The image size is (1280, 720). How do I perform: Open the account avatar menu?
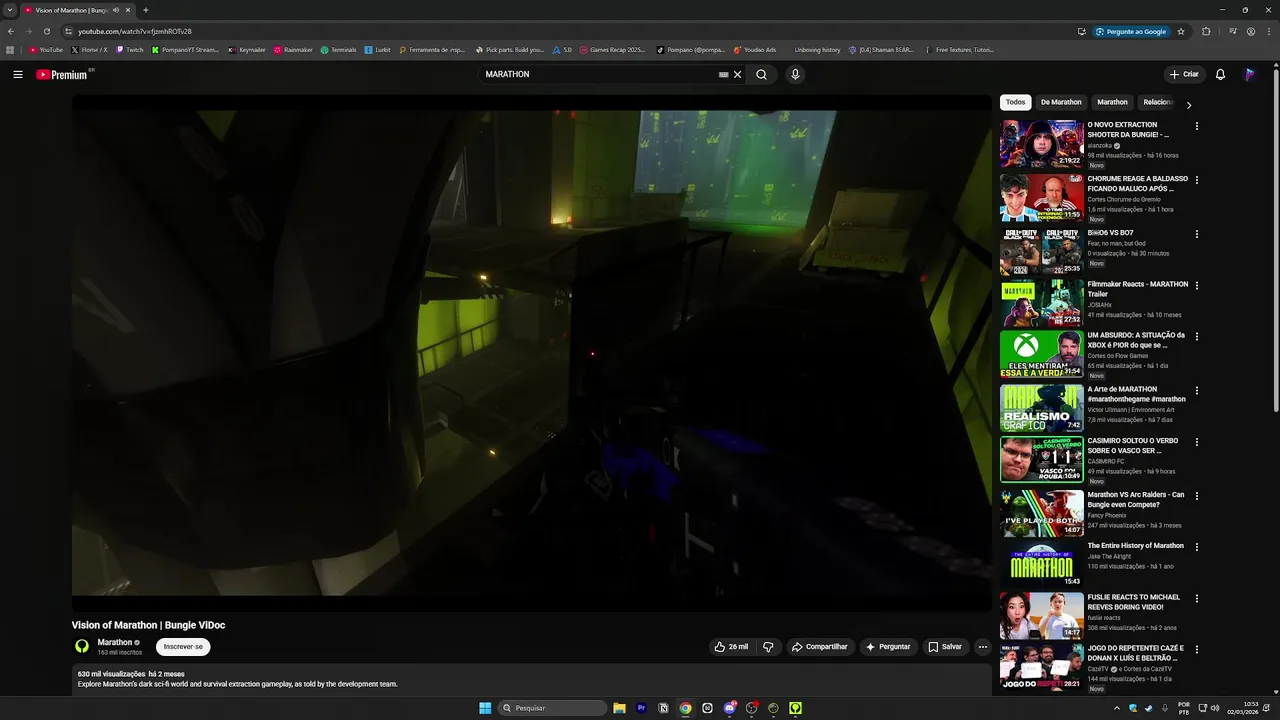pyautogui.click(x=1249, y=74)
